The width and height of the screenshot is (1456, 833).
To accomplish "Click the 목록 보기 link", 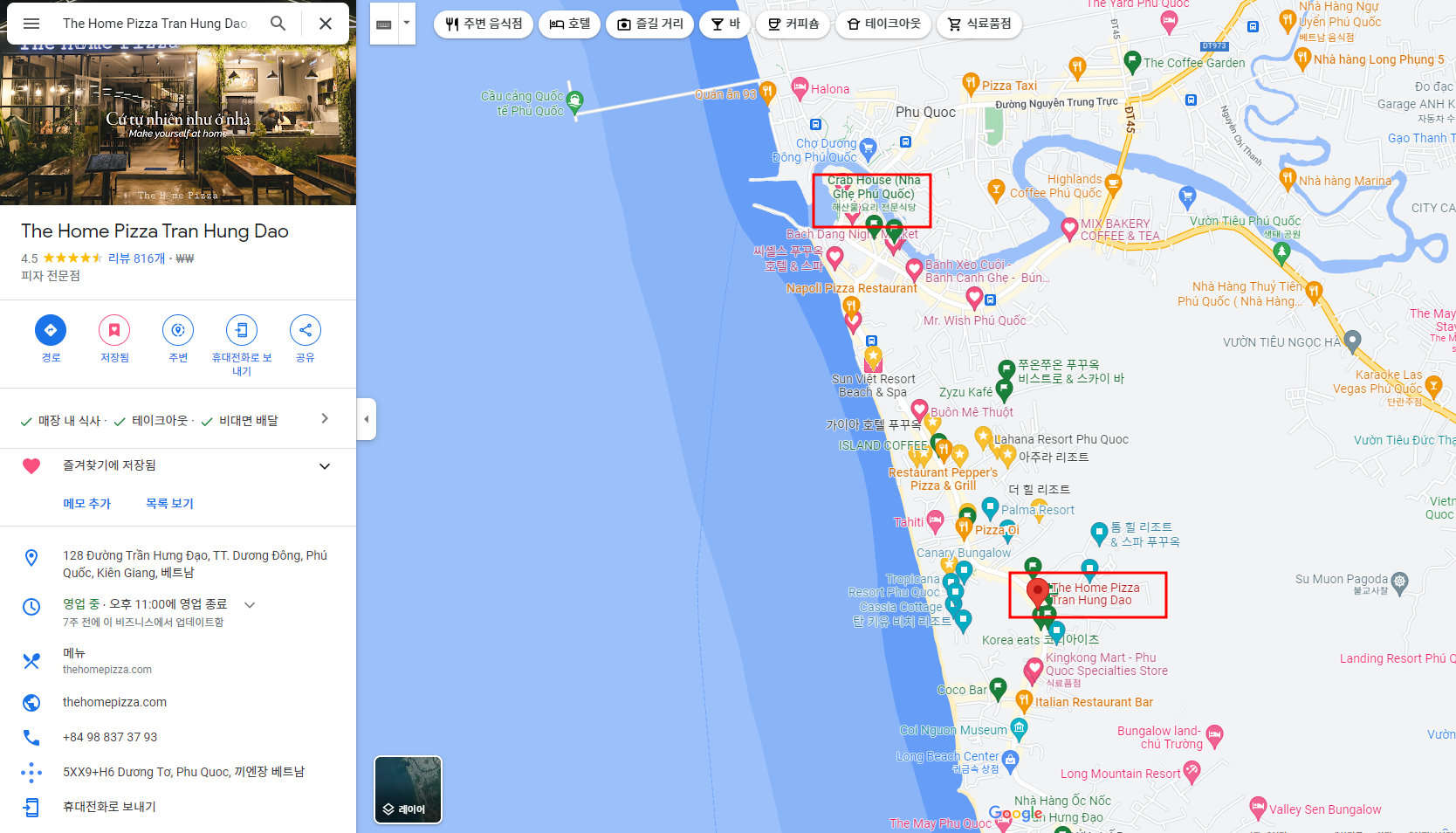I will point(169,504).
